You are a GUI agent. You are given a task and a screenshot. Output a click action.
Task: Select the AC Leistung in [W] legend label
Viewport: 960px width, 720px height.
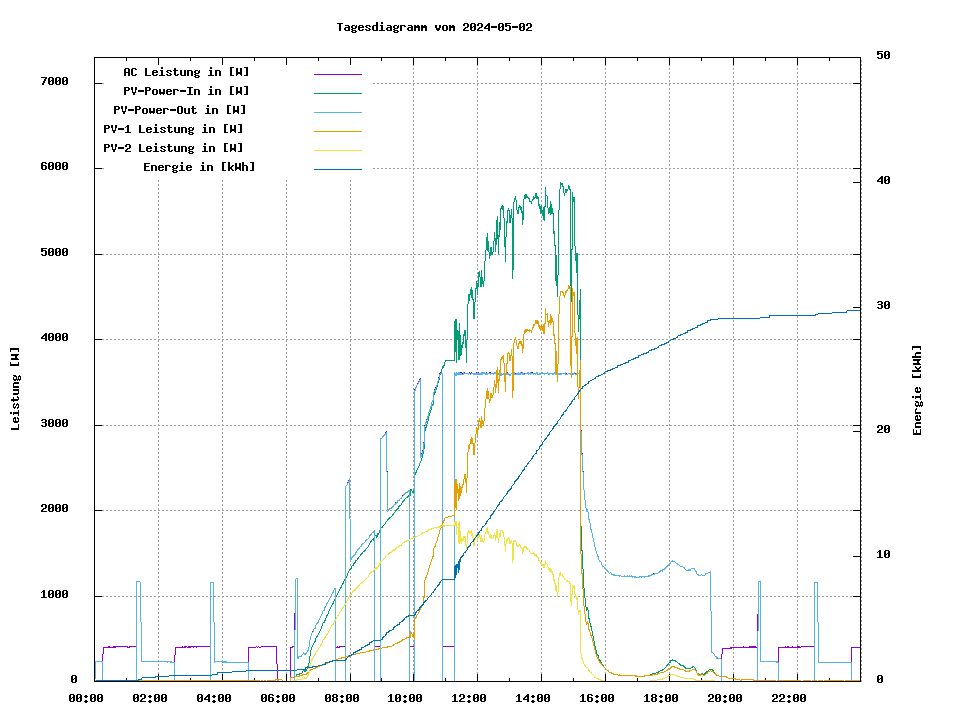pyautogui.click(x=186, y=72)
